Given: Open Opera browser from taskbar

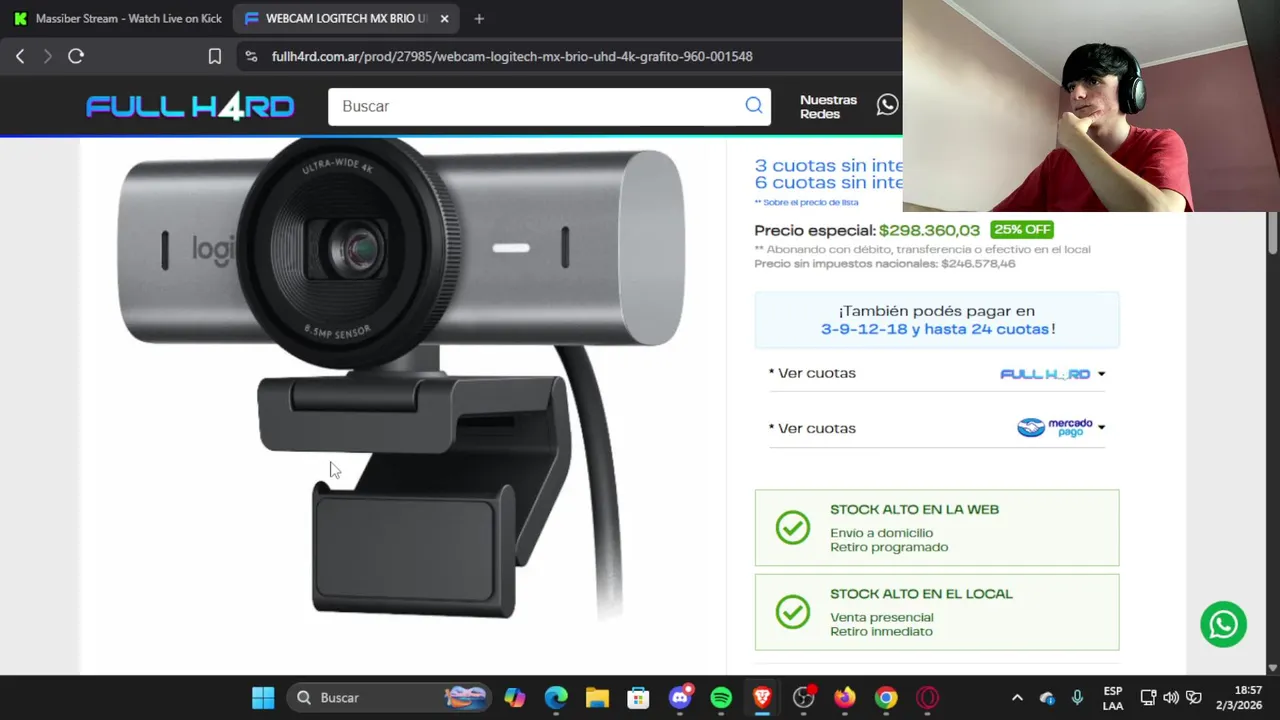Looking at the screenshot, I should pyautogui.click(x=928, y=698).
